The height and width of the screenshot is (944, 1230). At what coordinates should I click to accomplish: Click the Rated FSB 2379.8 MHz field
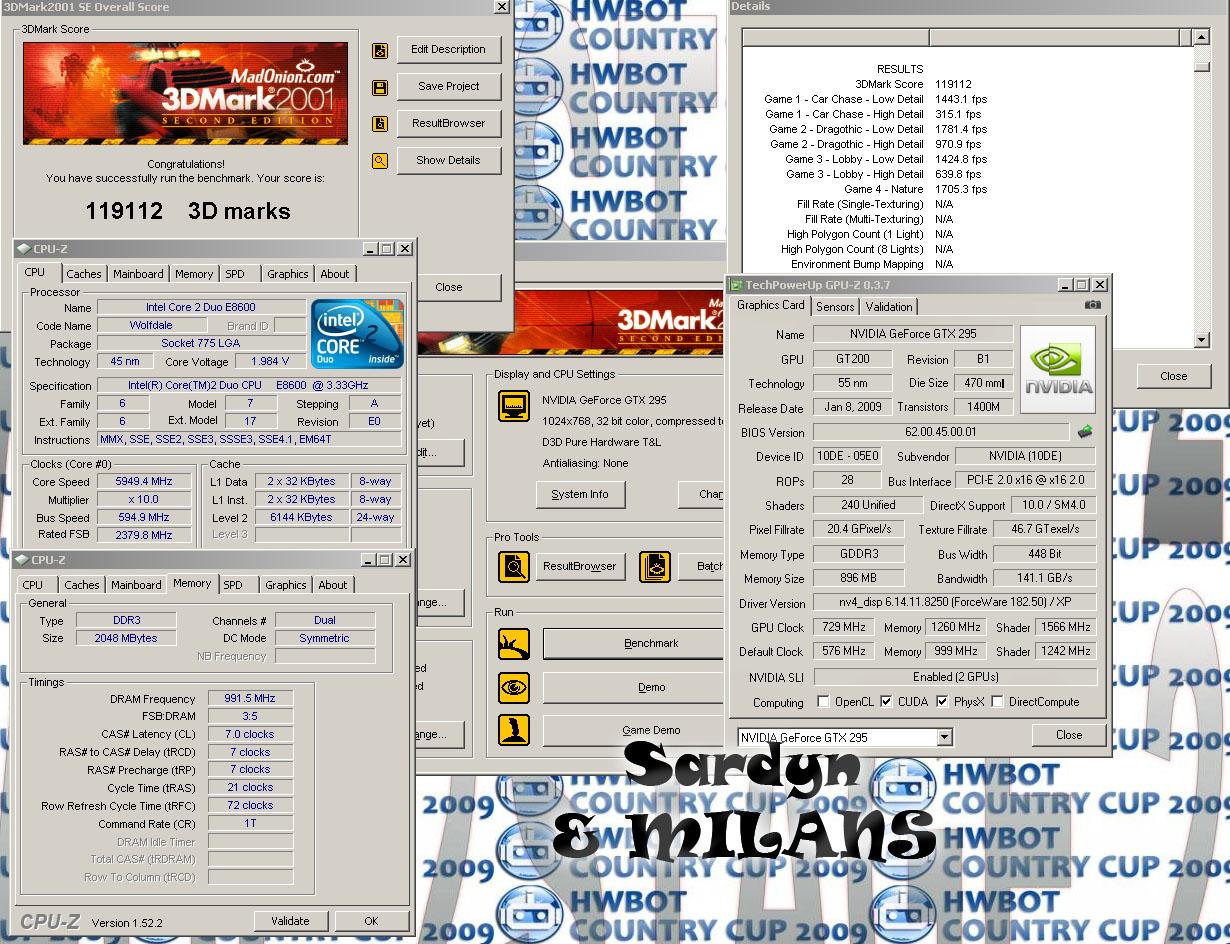[144, 535]
